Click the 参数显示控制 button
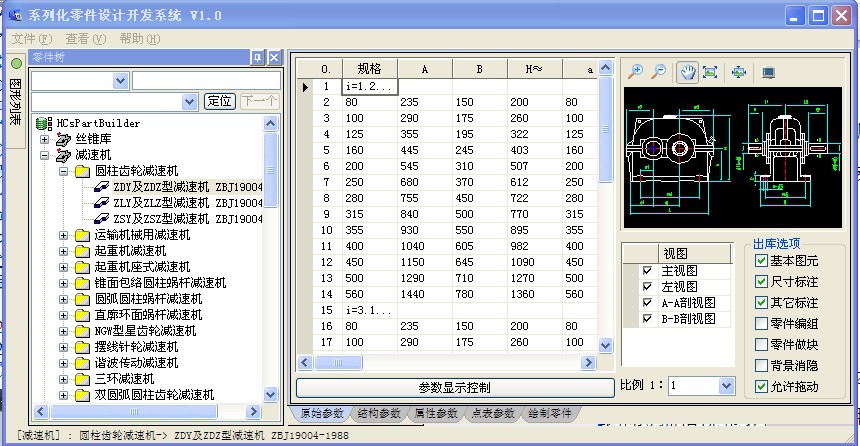 [454, 387]
